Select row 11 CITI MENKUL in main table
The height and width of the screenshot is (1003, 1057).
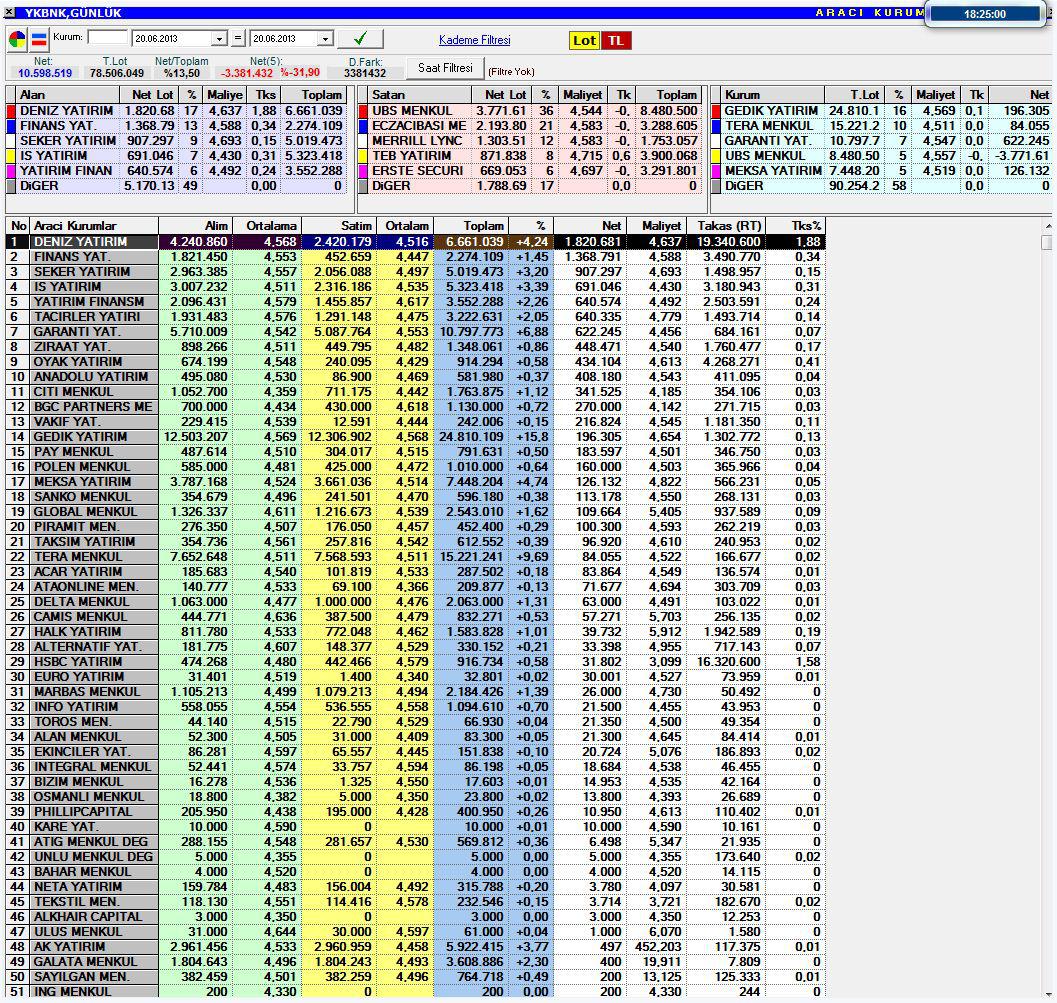click(415, 392)
